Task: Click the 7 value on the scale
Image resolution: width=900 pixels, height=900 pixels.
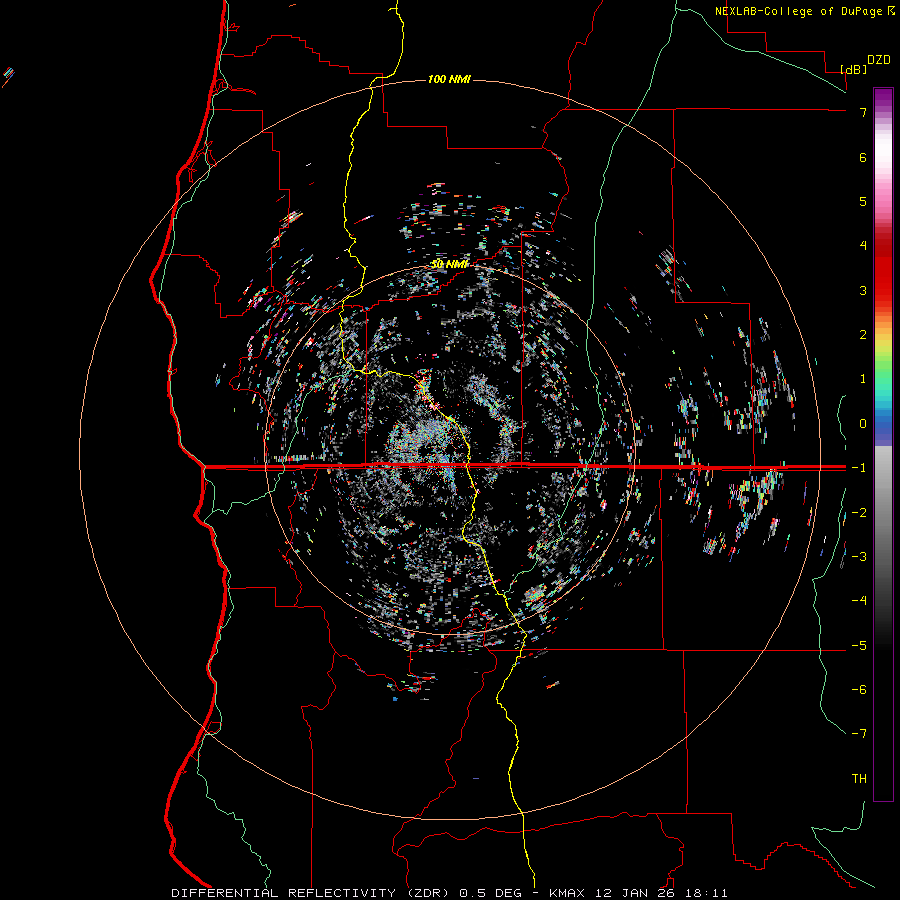Action: (863, 112)
